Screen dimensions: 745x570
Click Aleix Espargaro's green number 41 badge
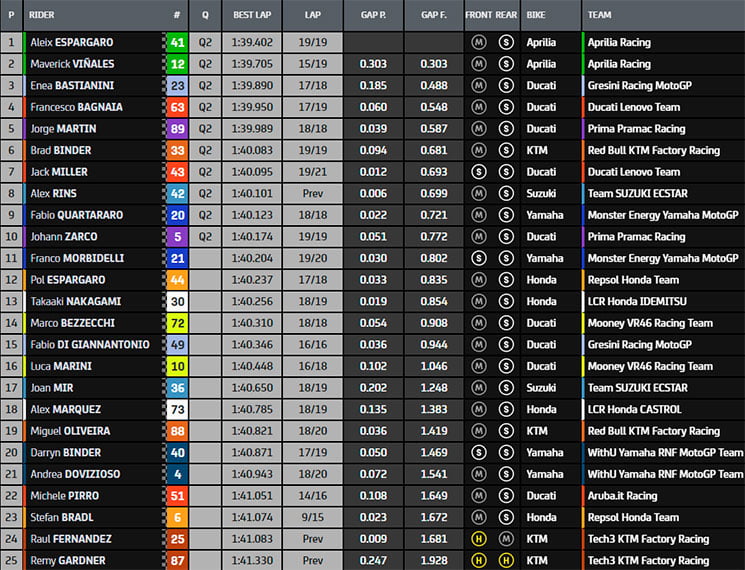pos(177,43)
